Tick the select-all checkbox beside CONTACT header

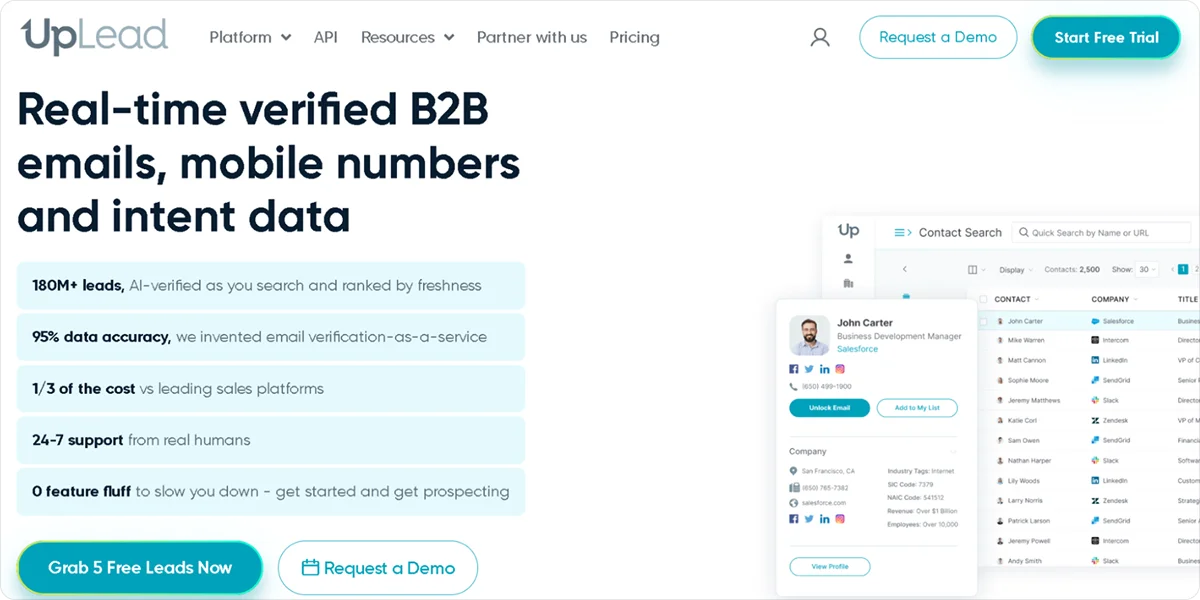(x=983, y=299)
